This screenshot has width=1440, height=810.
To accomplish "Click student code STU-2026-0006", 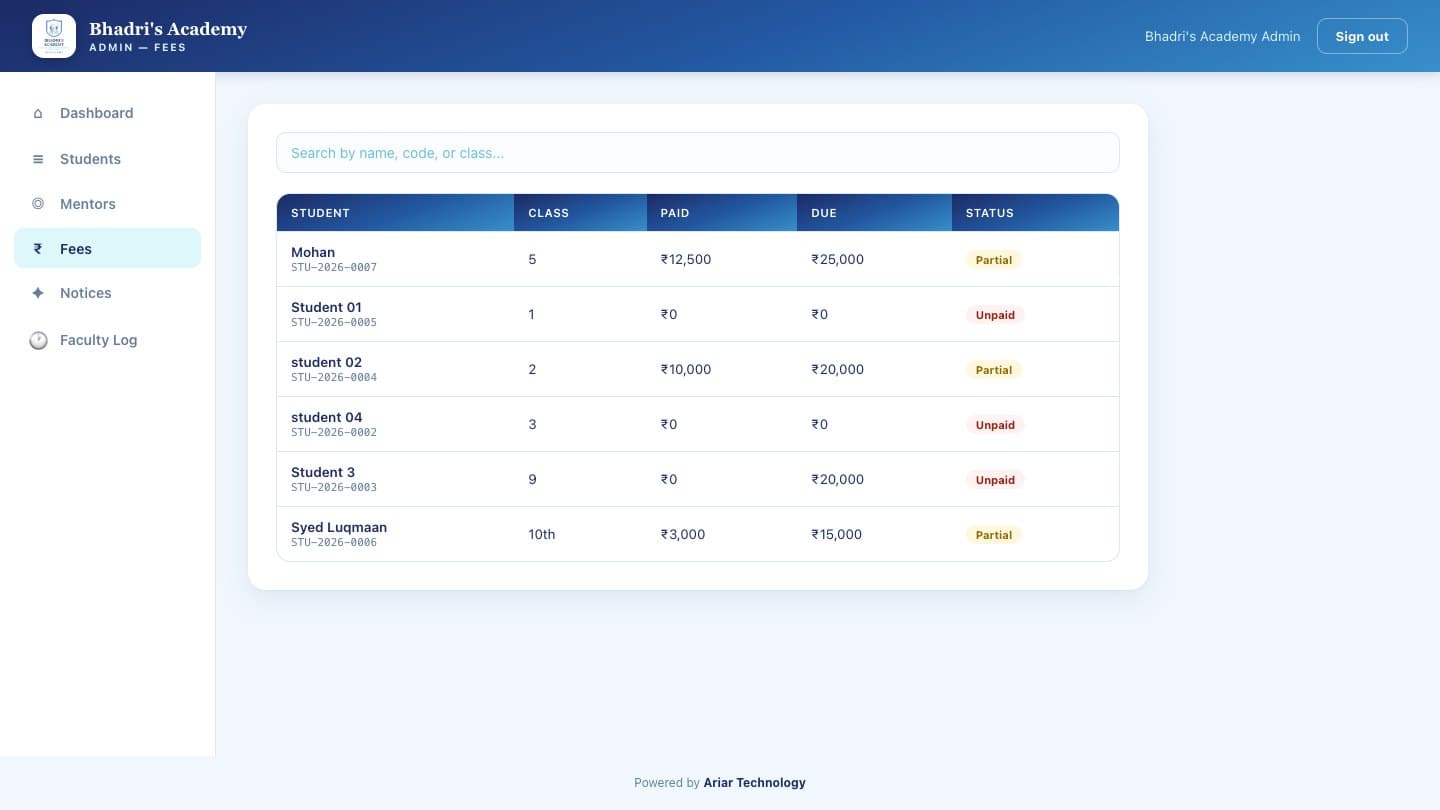I will coord(334,542).
